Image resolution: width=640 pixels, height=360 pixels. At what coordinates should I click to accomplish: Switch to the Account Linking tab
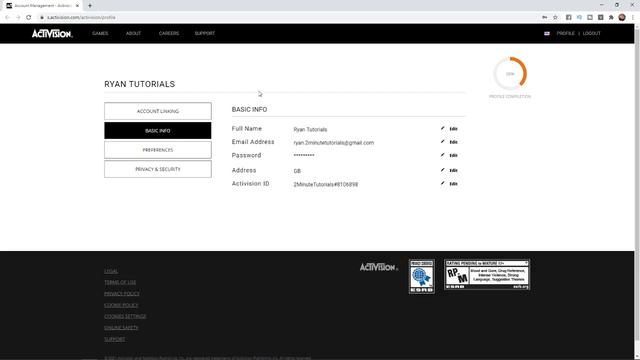coord(158,111)
